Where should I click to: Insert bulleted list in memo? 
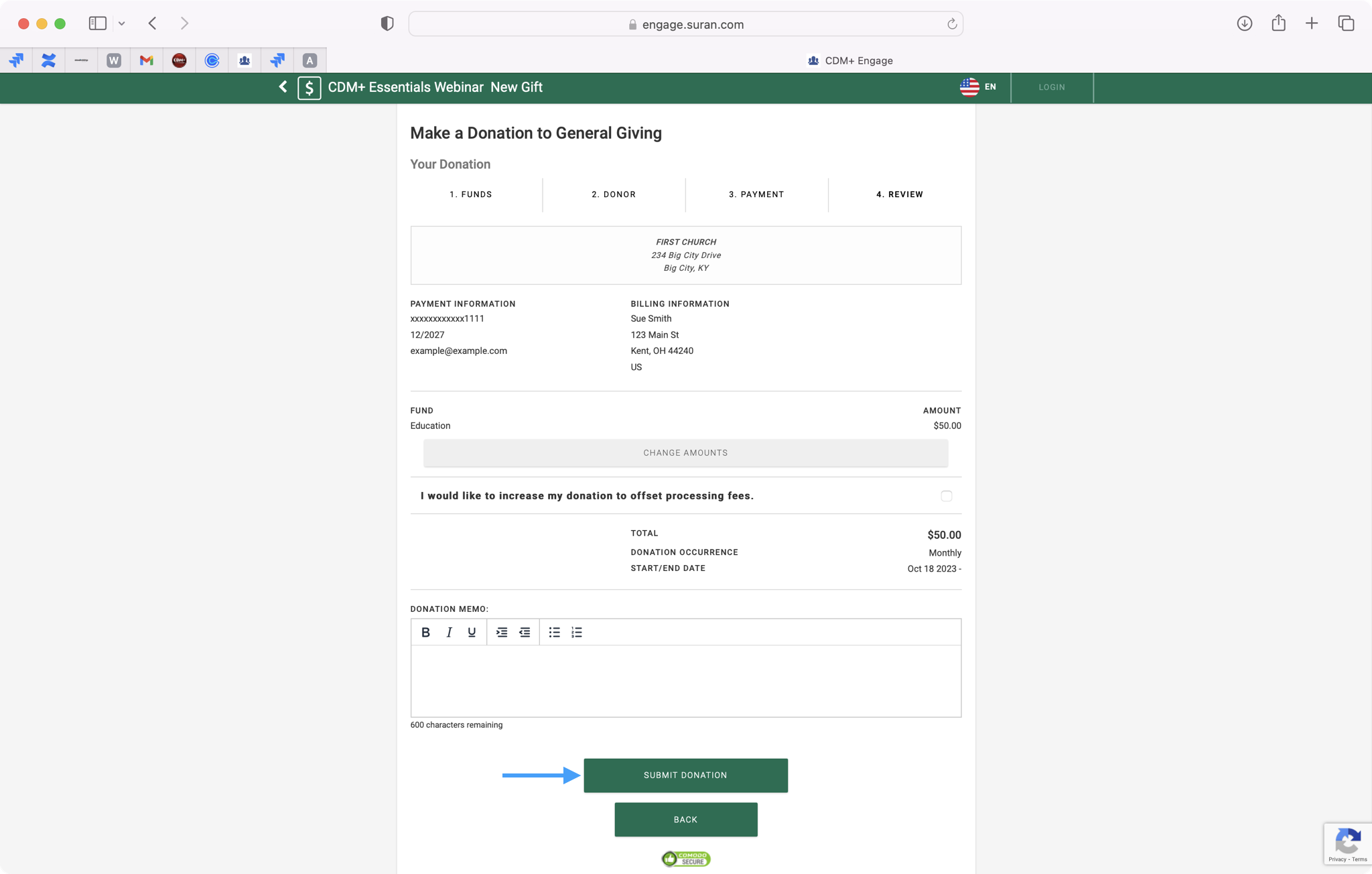[554, 632]
